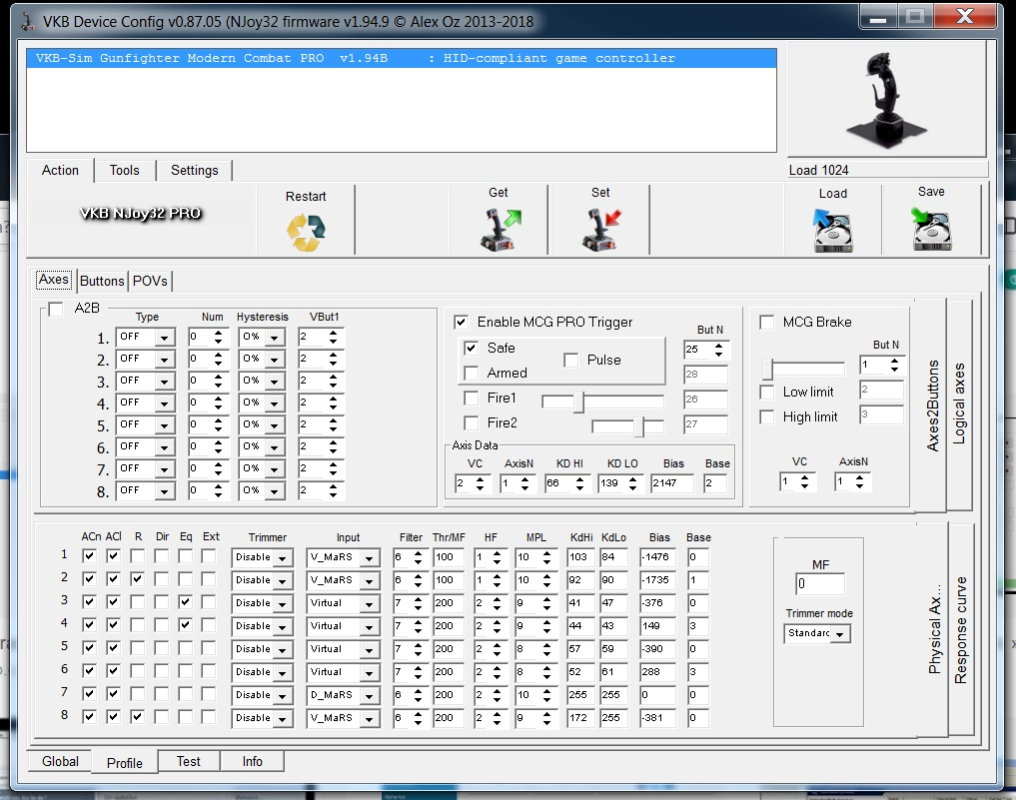The image size is (1016, 800).
Task: Open Type dropdown for A2B row 1
Action: [x=165, y=337]
